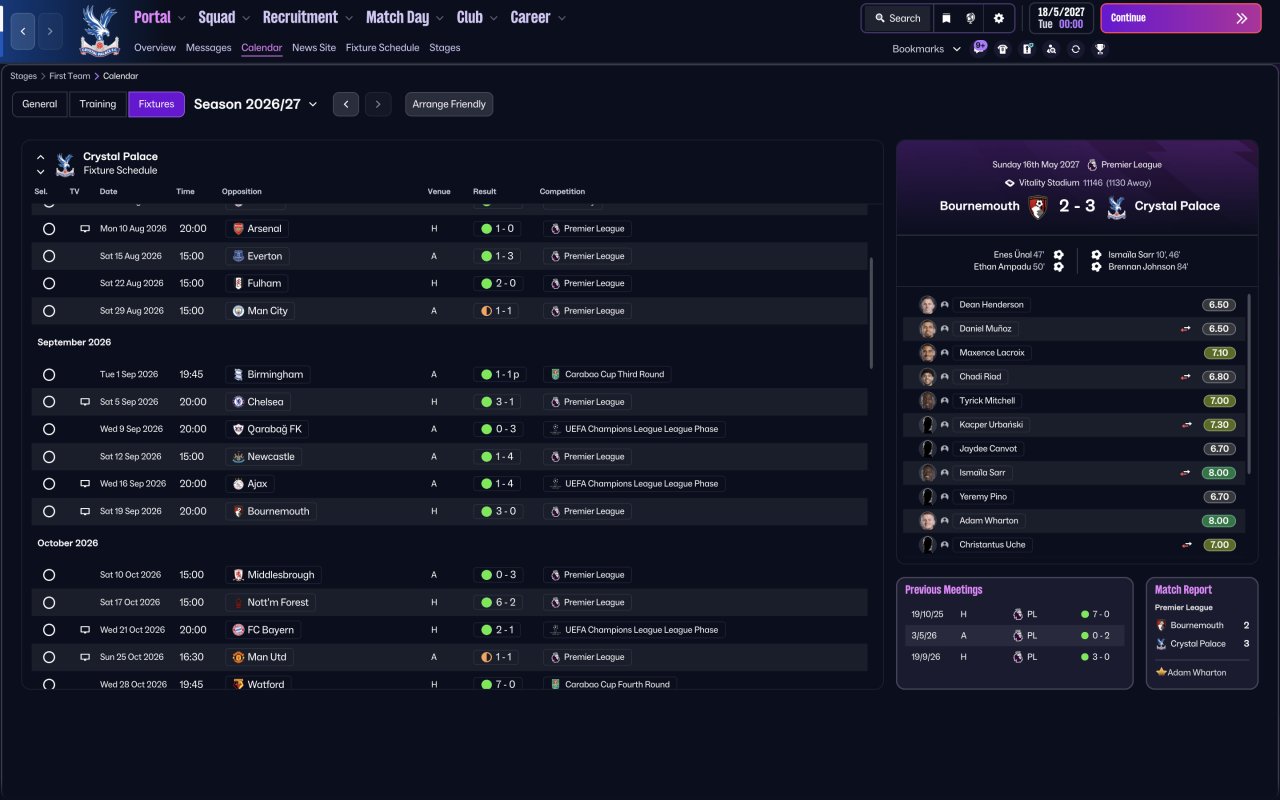The width and height of the screenshot is (1280, 800).
Task: Open the Man City opposition link
Action: [x=260, y=311]
